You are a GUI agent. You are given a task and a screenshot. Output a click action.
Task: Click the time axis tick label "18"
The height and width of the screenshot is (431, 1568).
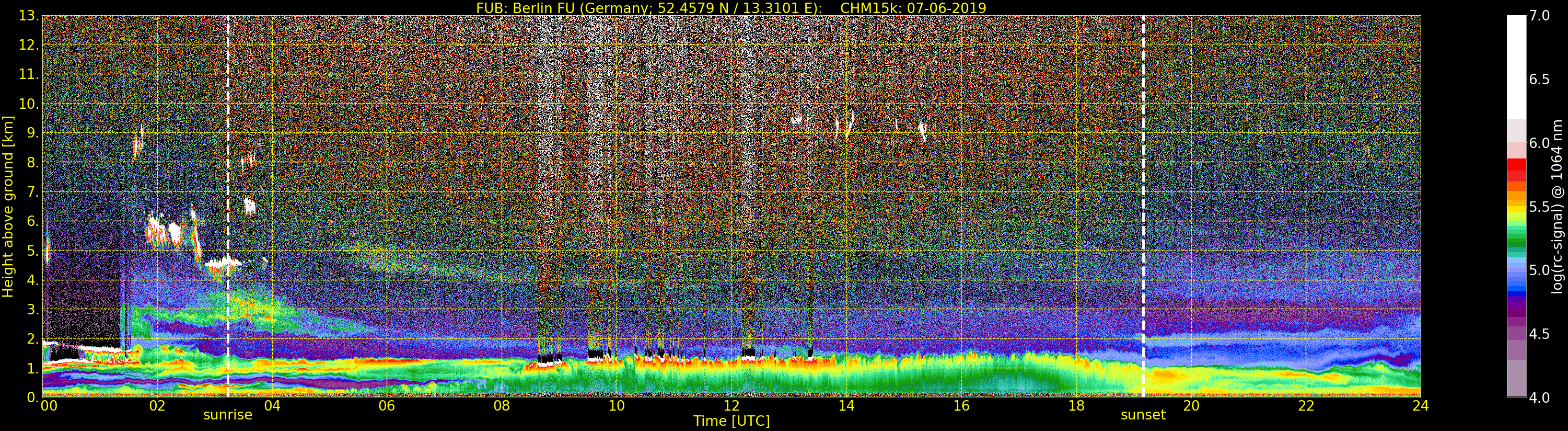(x=1076, y=406)
